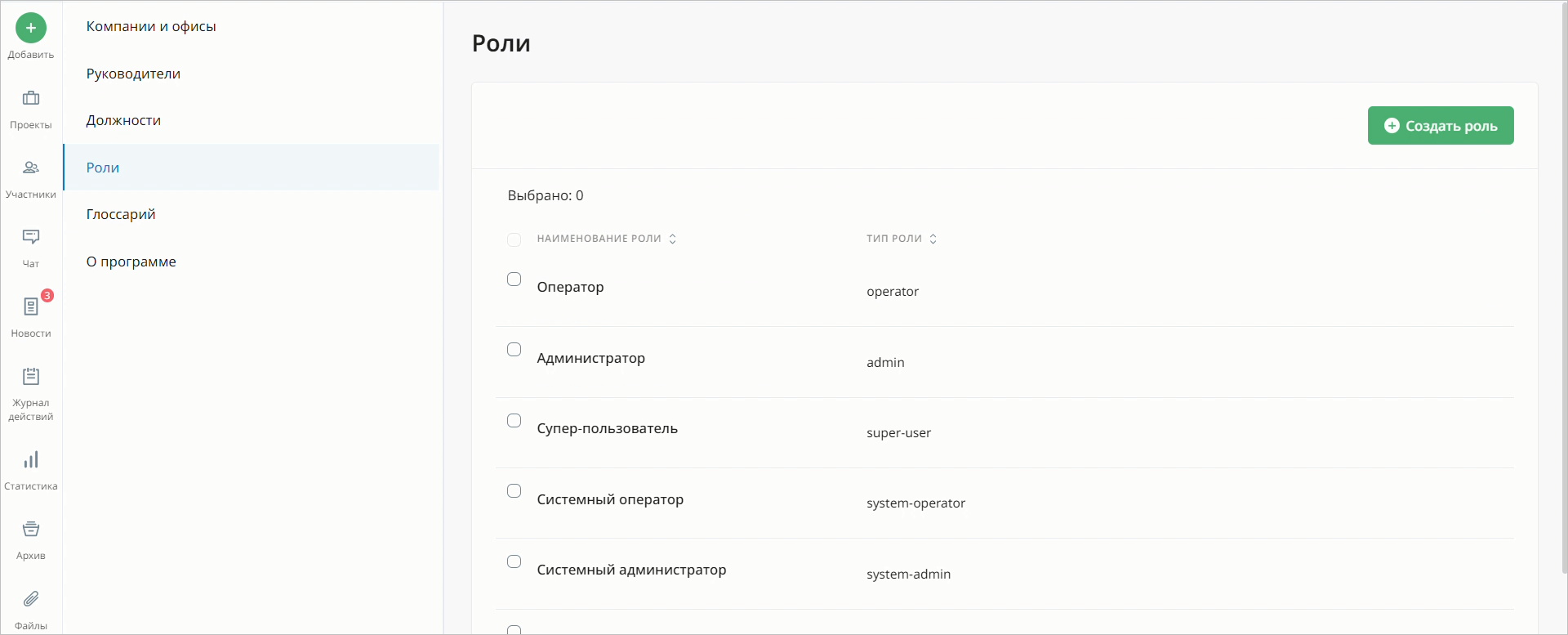Click the green Добавить plus icon
Screen dimensions: 1568x635
click(30, 27)
